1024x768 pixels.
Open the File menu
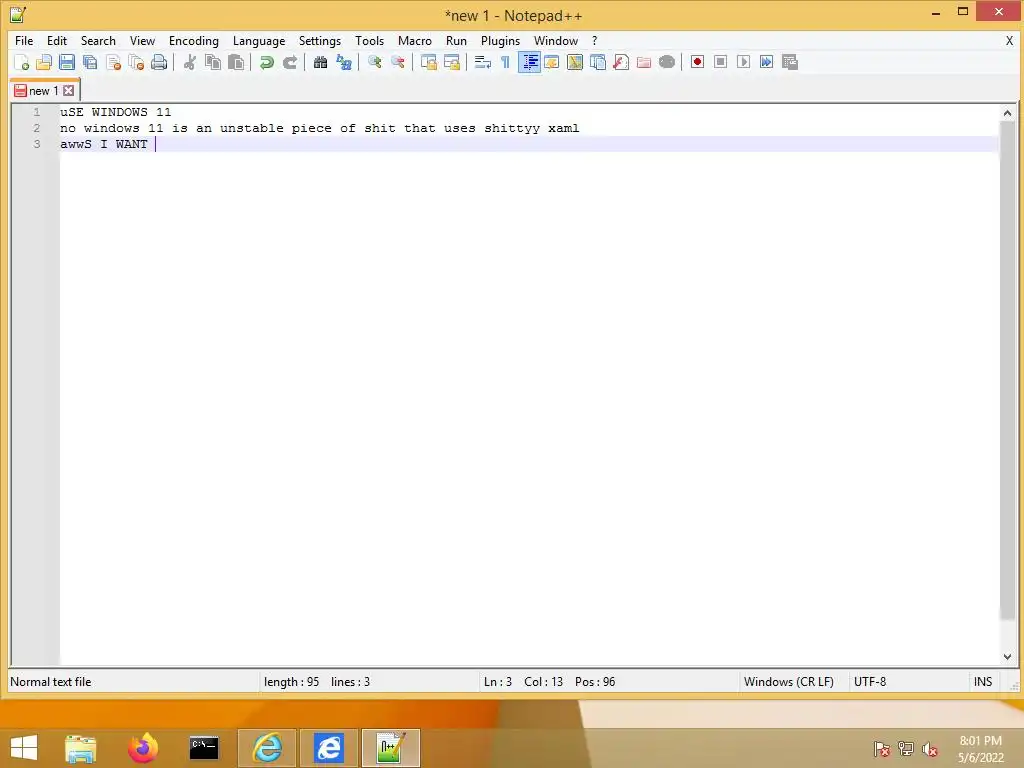(x=24, y=40)
